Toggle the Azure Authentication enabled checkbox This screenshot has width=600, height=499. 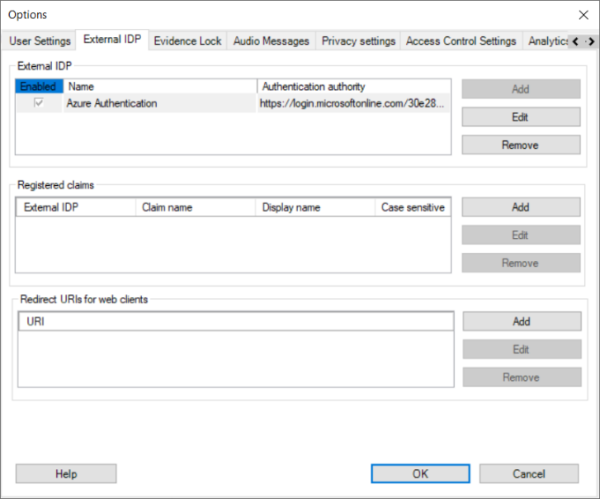click(x=39, y=103)
